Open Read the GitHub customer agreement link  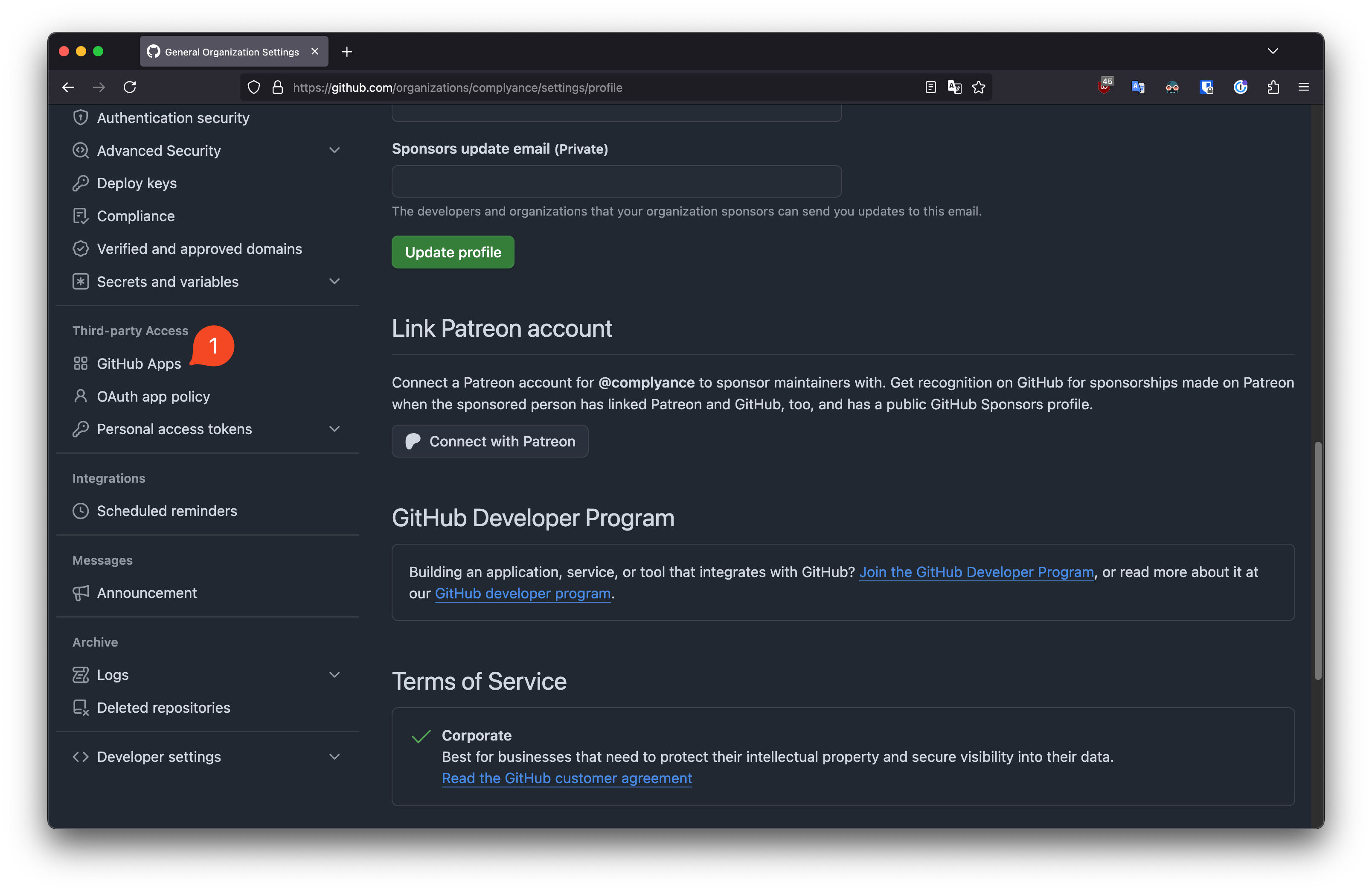click(567, 778)
